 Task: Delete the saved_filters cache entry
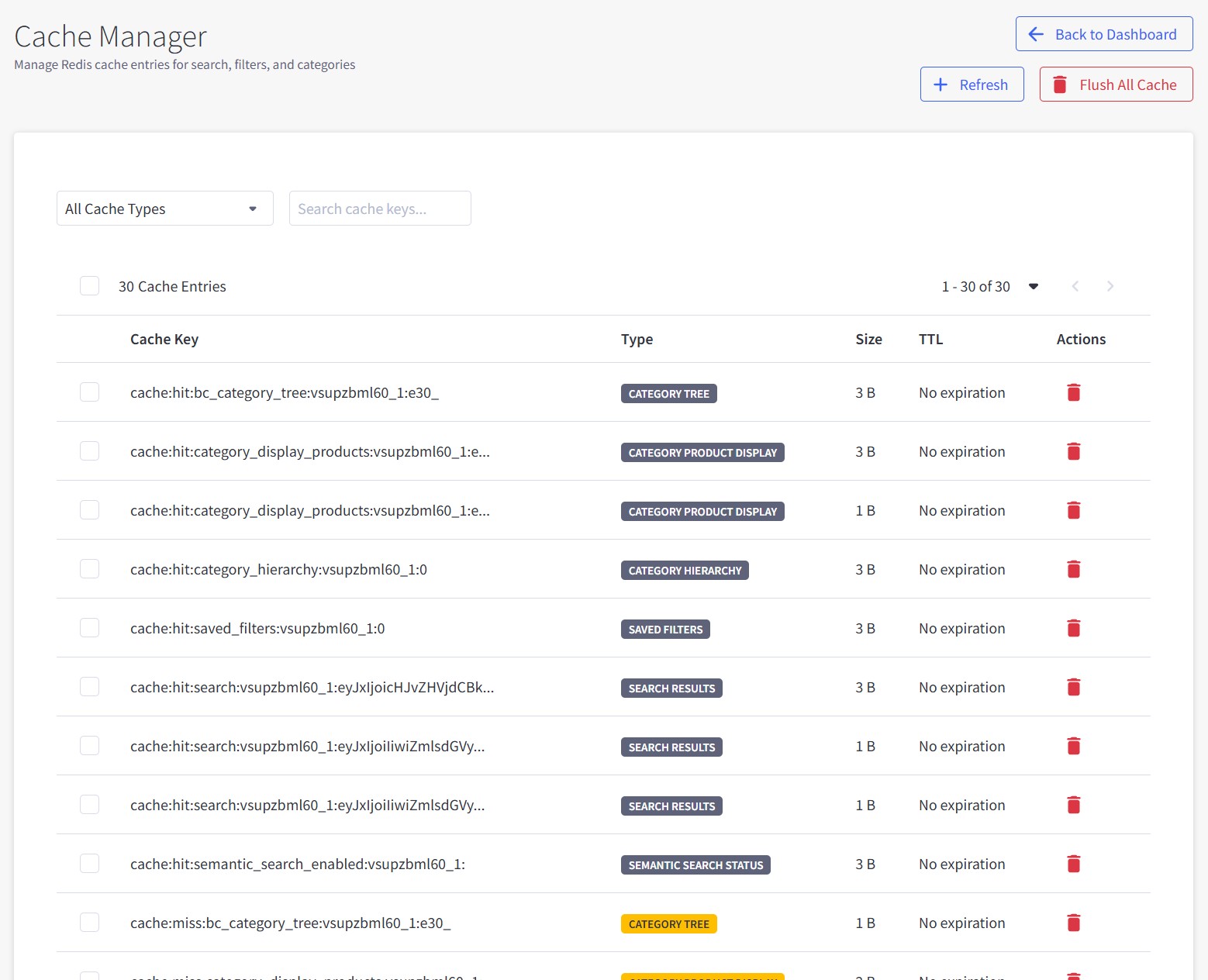[1073, 628]
